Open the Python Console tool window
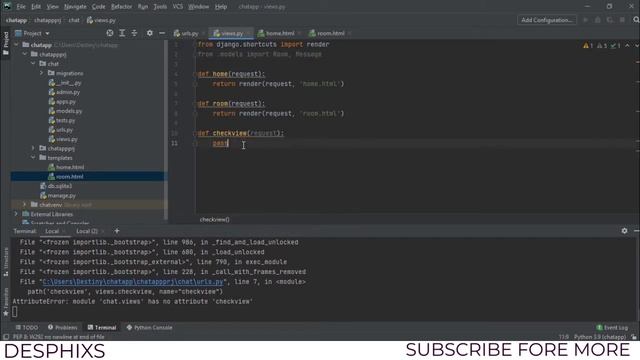This screenshot has height=360, width=640. 149,327
